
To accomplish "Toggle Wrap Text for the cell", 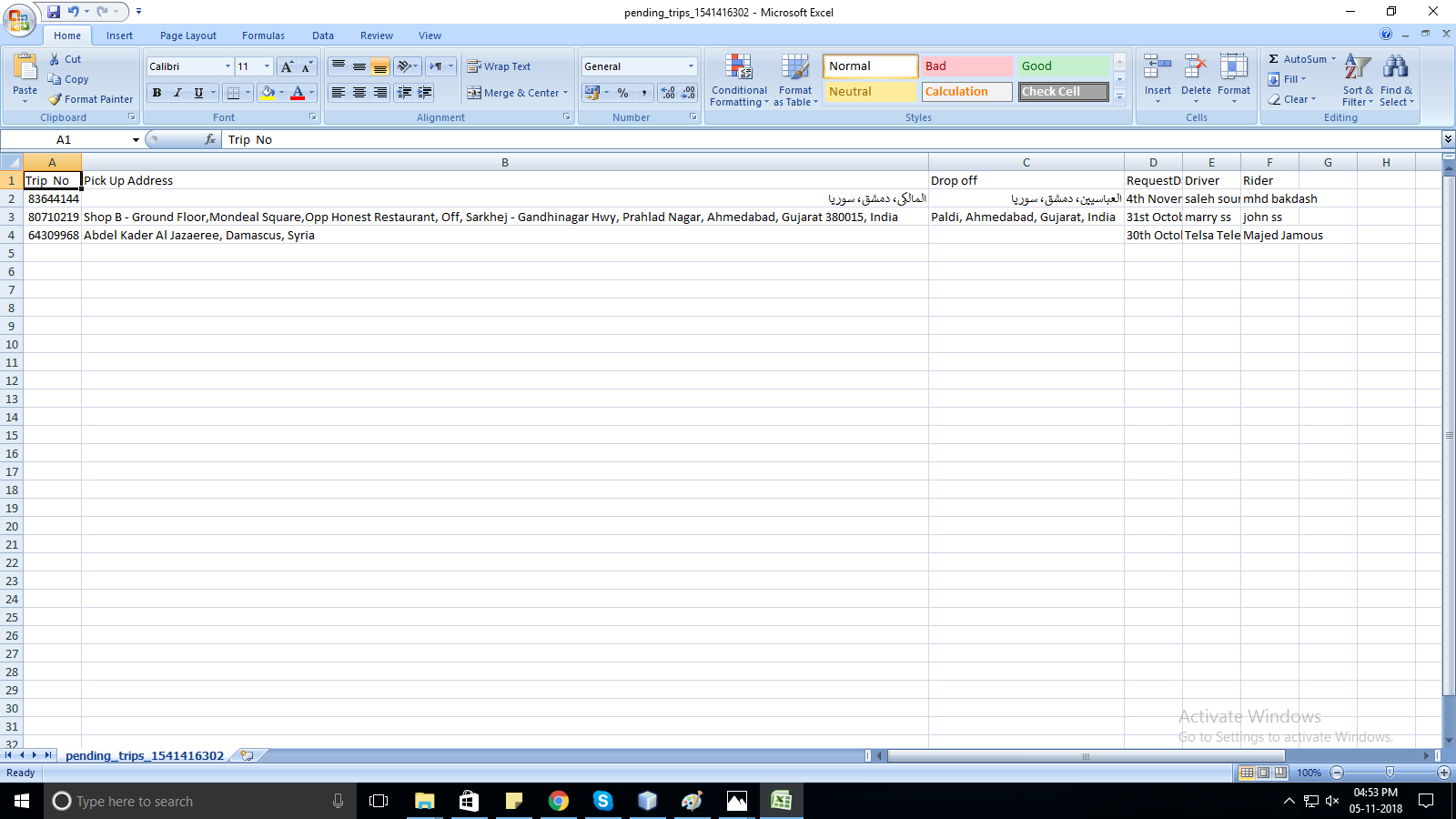I will (x=499, y=66).
